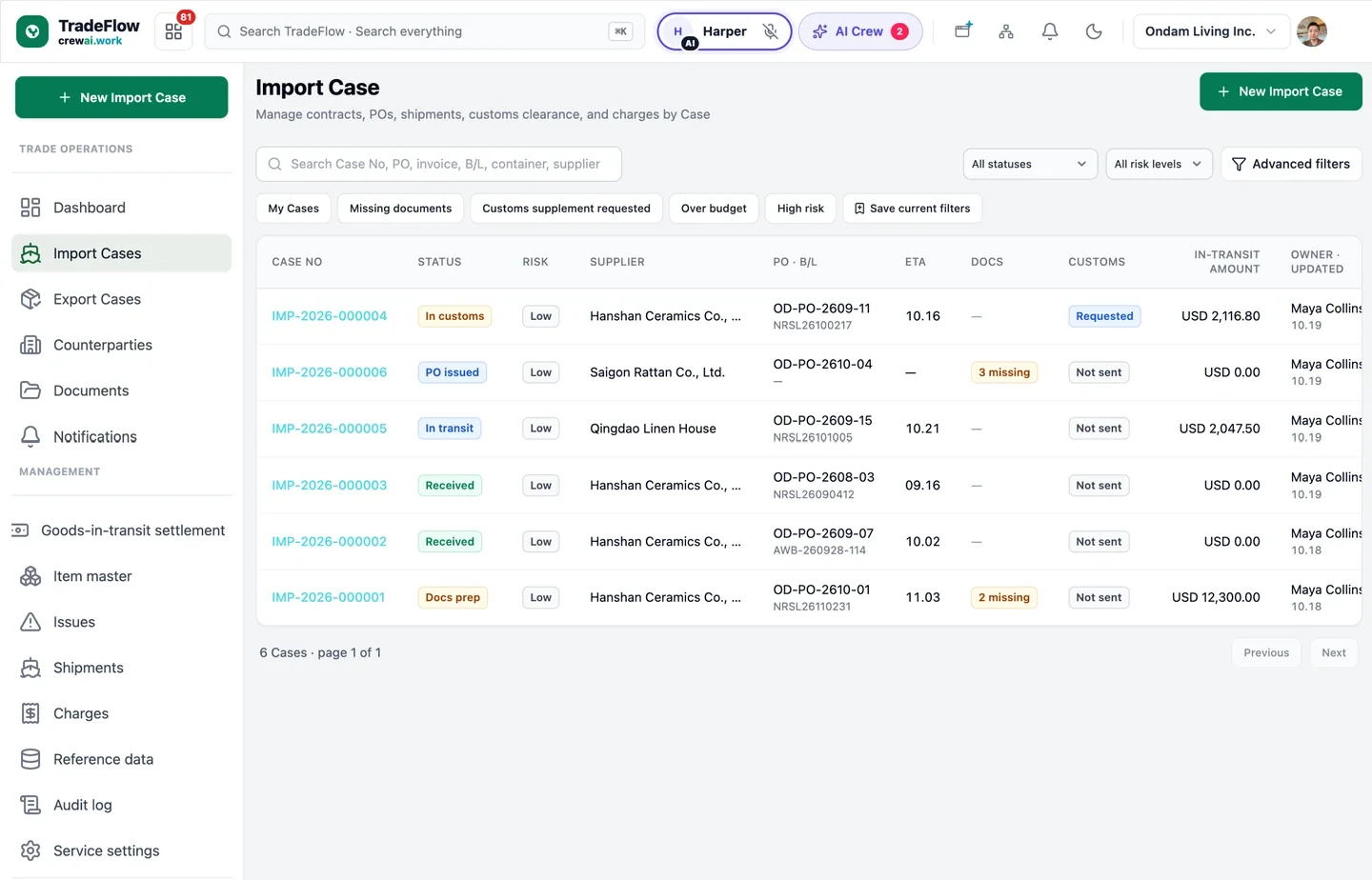Viewport: 1372px width, 880px height.
Task: Open Export Cases in sidebar
Action: (x=122, y=299)
